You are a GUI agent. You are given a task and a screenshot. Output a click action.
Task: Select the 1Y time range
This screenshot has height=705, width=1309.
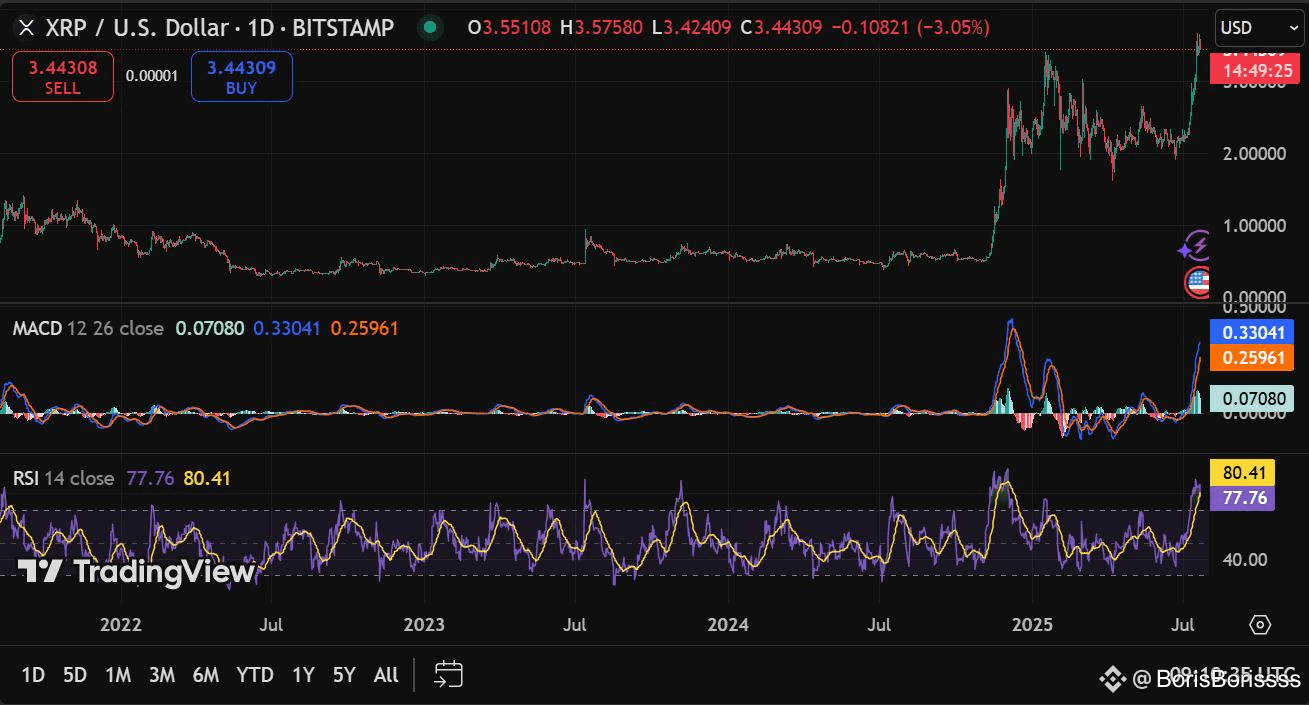(303, 675)
